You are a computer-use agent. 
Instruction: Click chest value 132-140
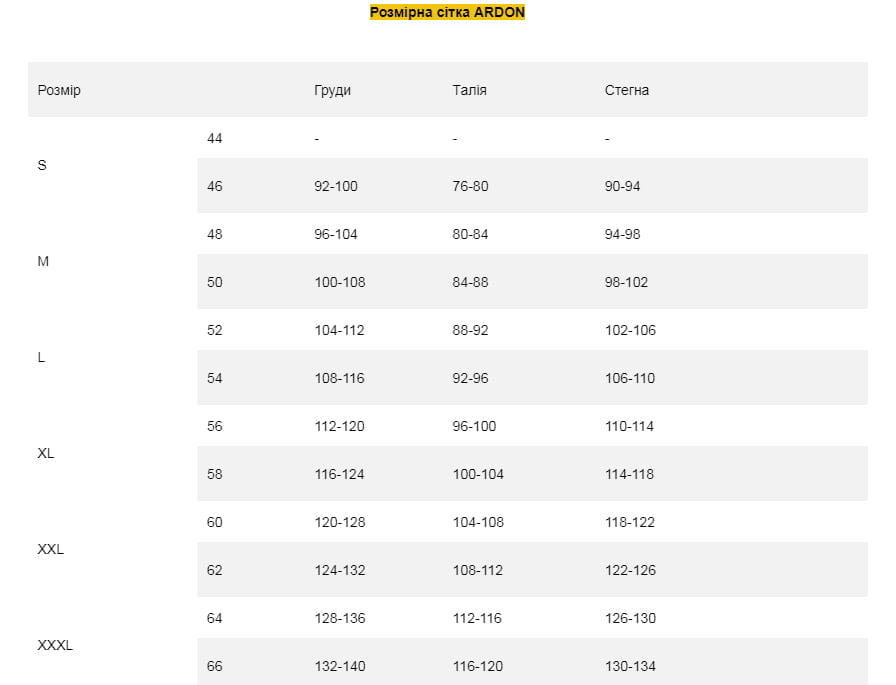[340, 666]
